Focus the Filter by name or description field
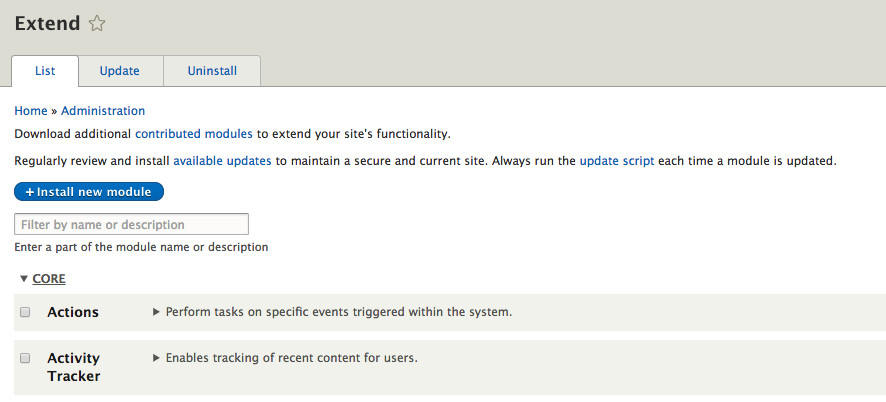 pyautogui.click(x=131, y=224)
